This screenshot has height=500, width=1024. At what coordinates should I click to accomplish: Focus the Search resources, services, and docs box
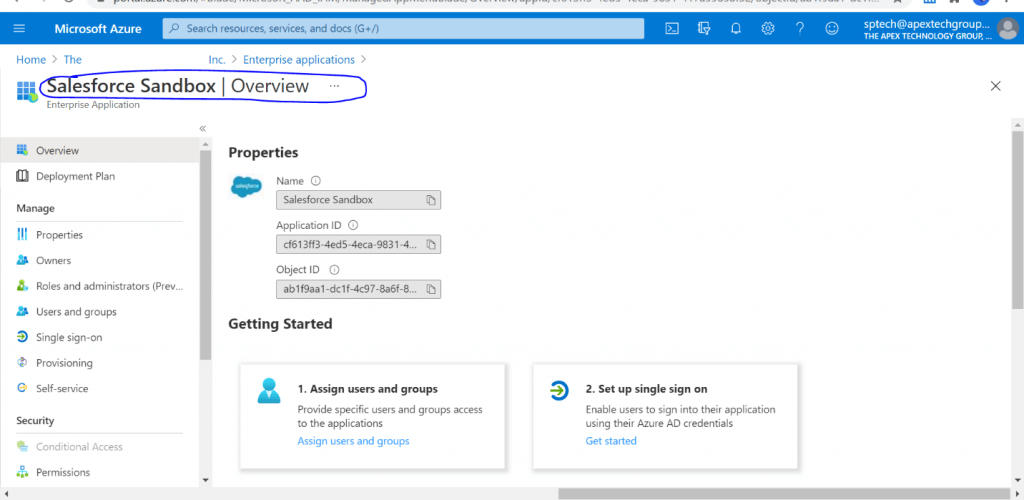[403, 29]
